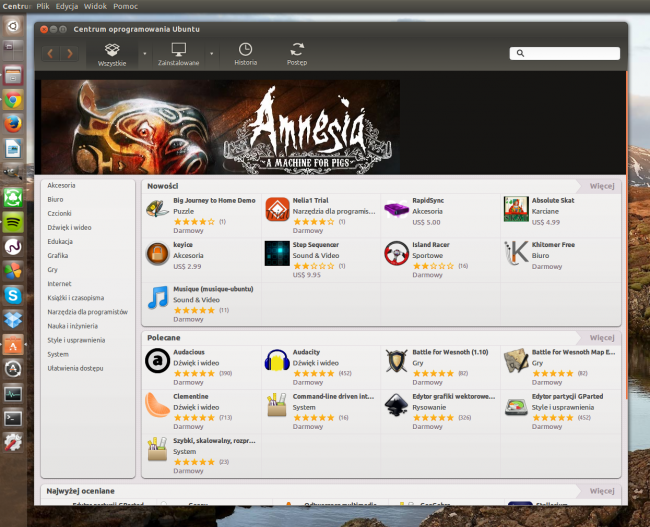Open the Command-line driven int... package icon
The image size is (650, 527).
point(277,405)
